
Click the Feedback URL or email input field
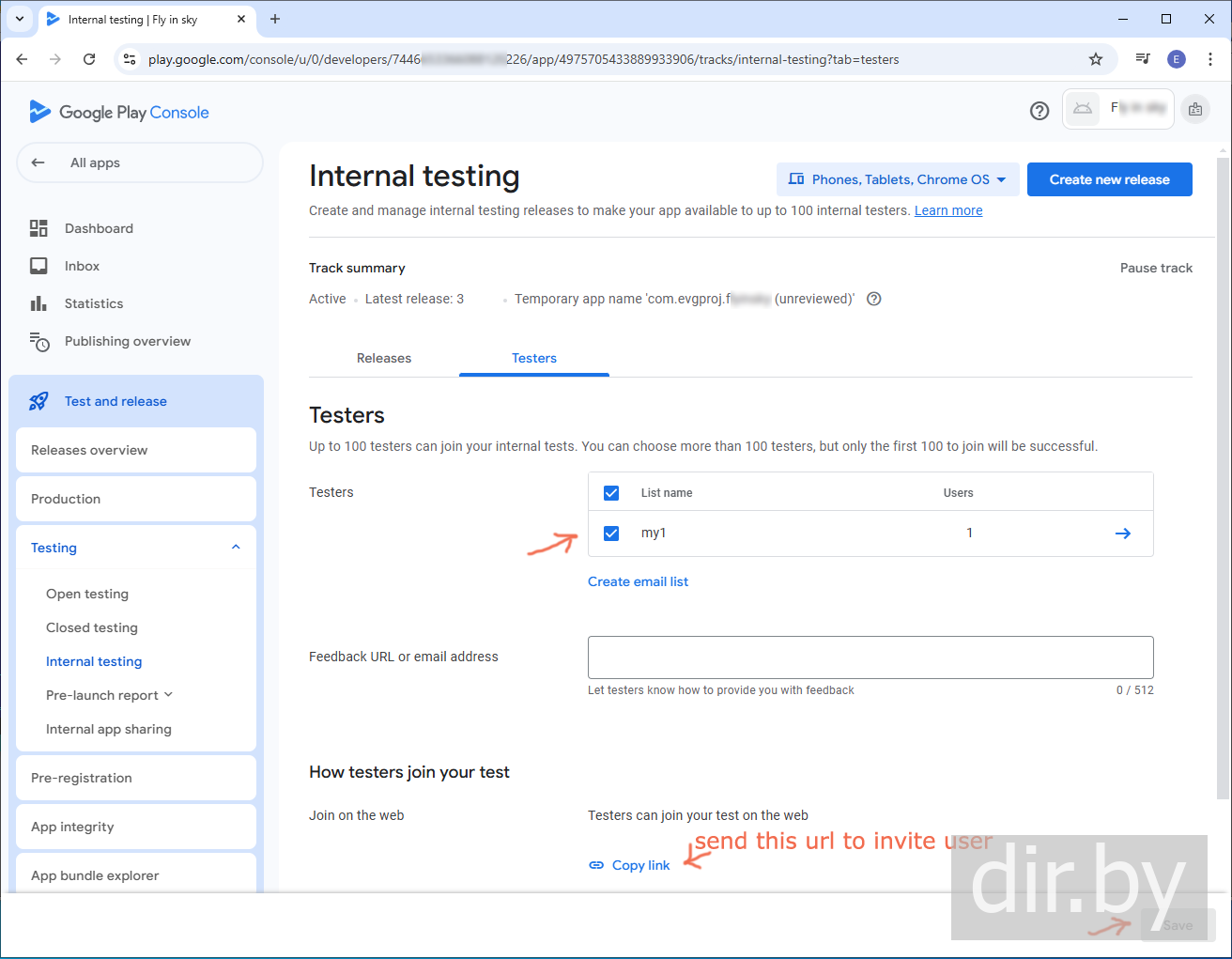pos(870,657)
